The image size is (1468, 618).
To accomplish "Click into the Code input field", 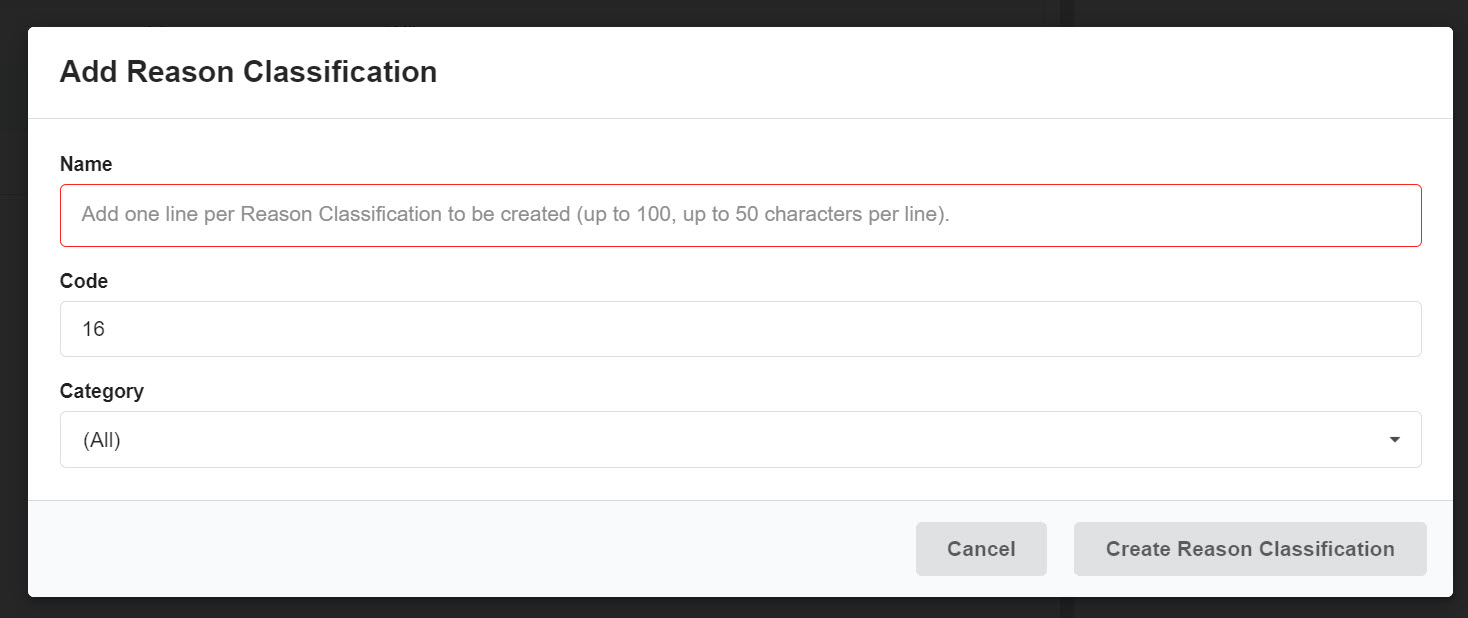I will [x=740, y=329].
